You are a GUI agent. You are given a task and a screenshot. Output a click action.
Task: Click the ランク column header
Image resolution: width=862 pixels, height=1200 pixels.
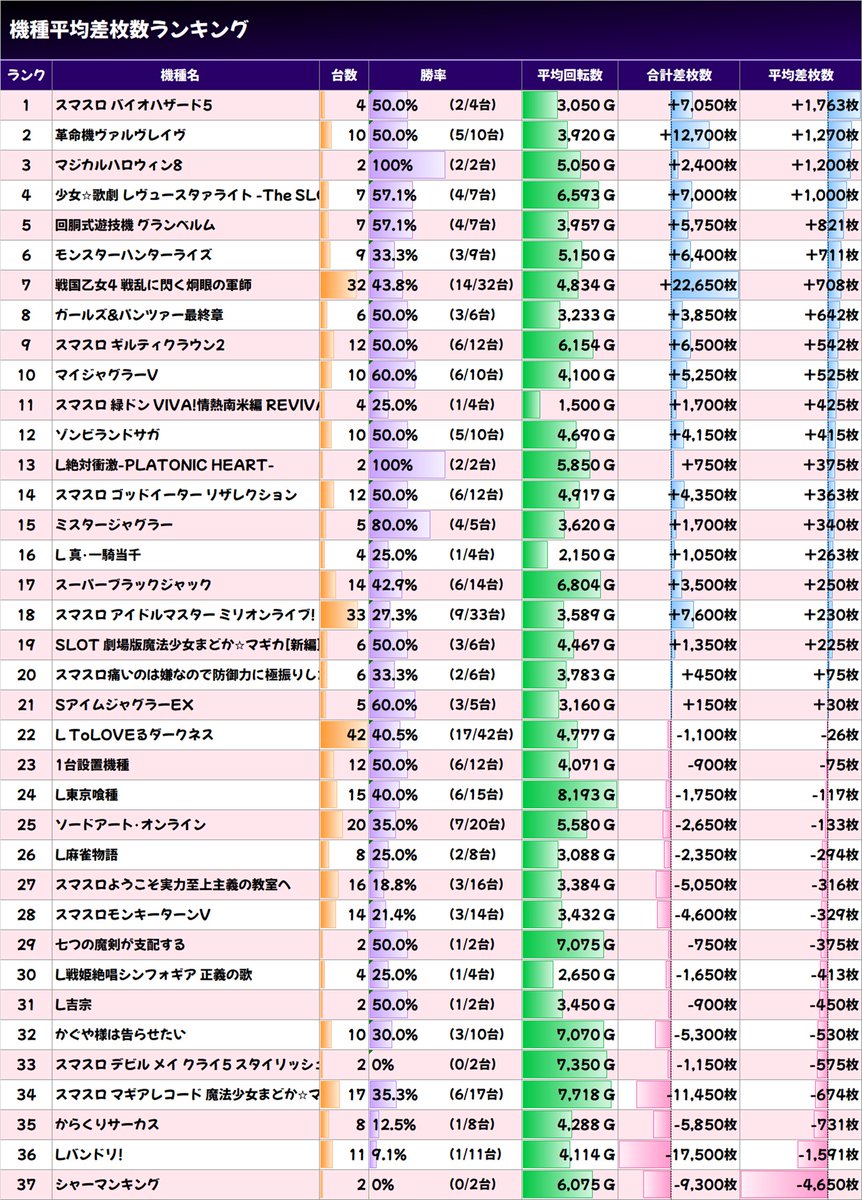(x=26, y=76)
